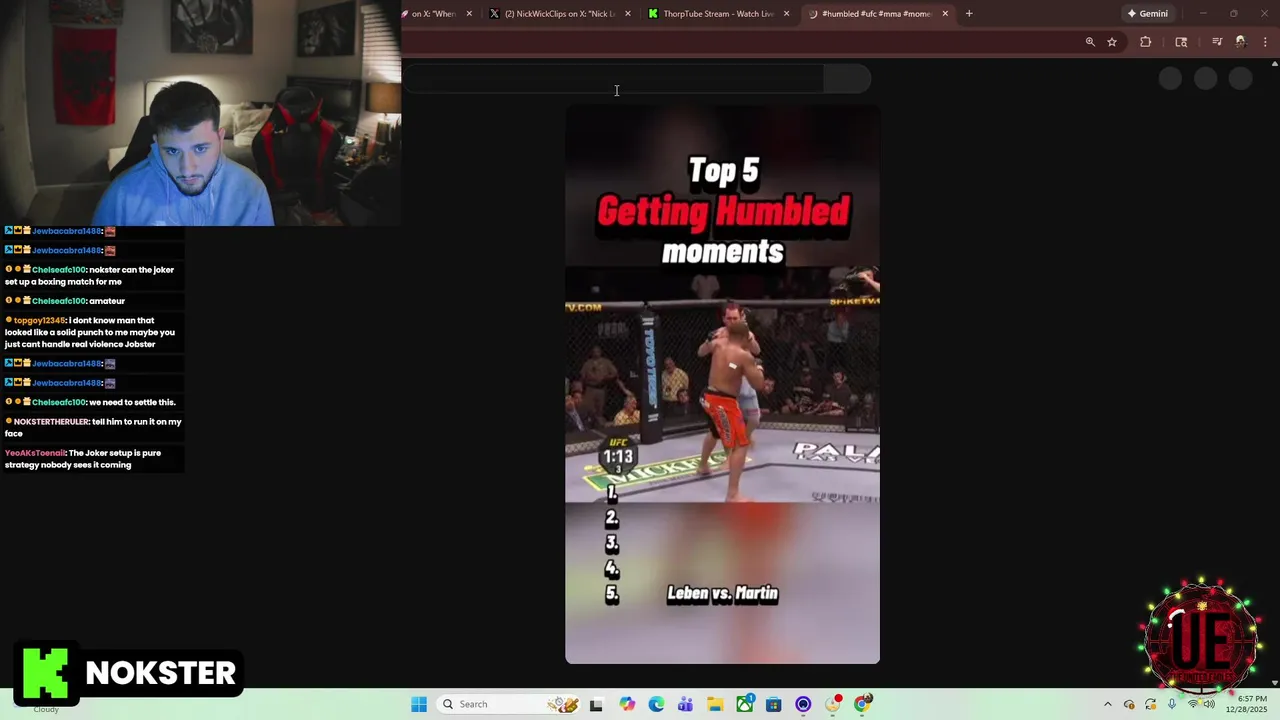Close the 'on X: When' tab
This screenshot has height=720, width=1280.
click(469, 14)
